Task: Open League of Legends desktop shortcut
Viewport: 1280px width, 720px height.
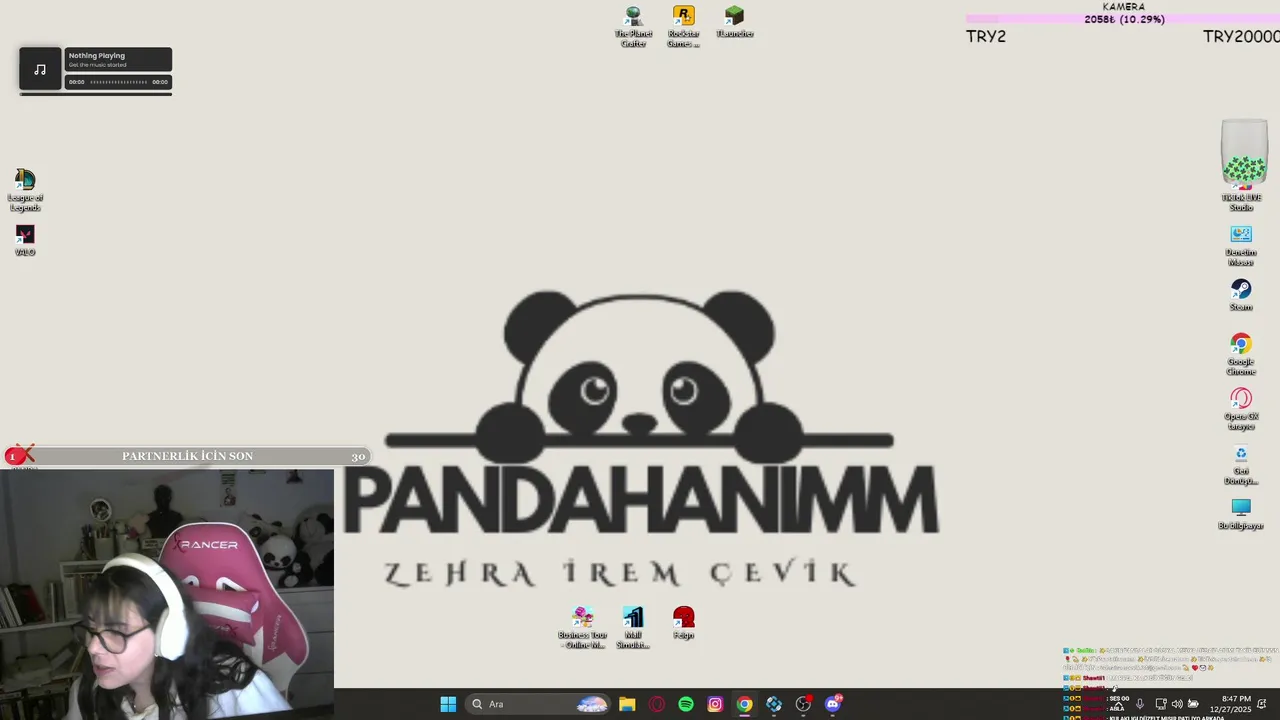Action: click(25, 190)
